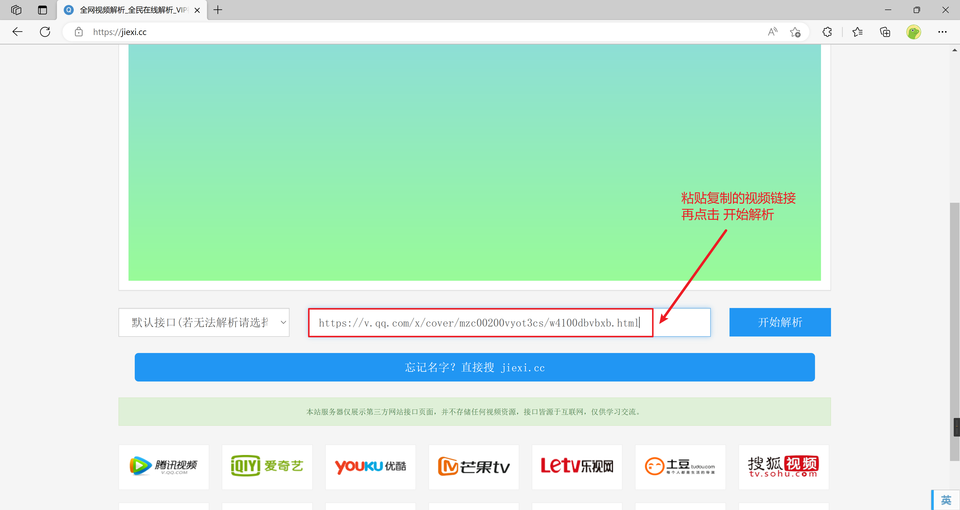Open the 腾讯视频 site logo
Screen dimensions: 960x510
coord(163,467)
